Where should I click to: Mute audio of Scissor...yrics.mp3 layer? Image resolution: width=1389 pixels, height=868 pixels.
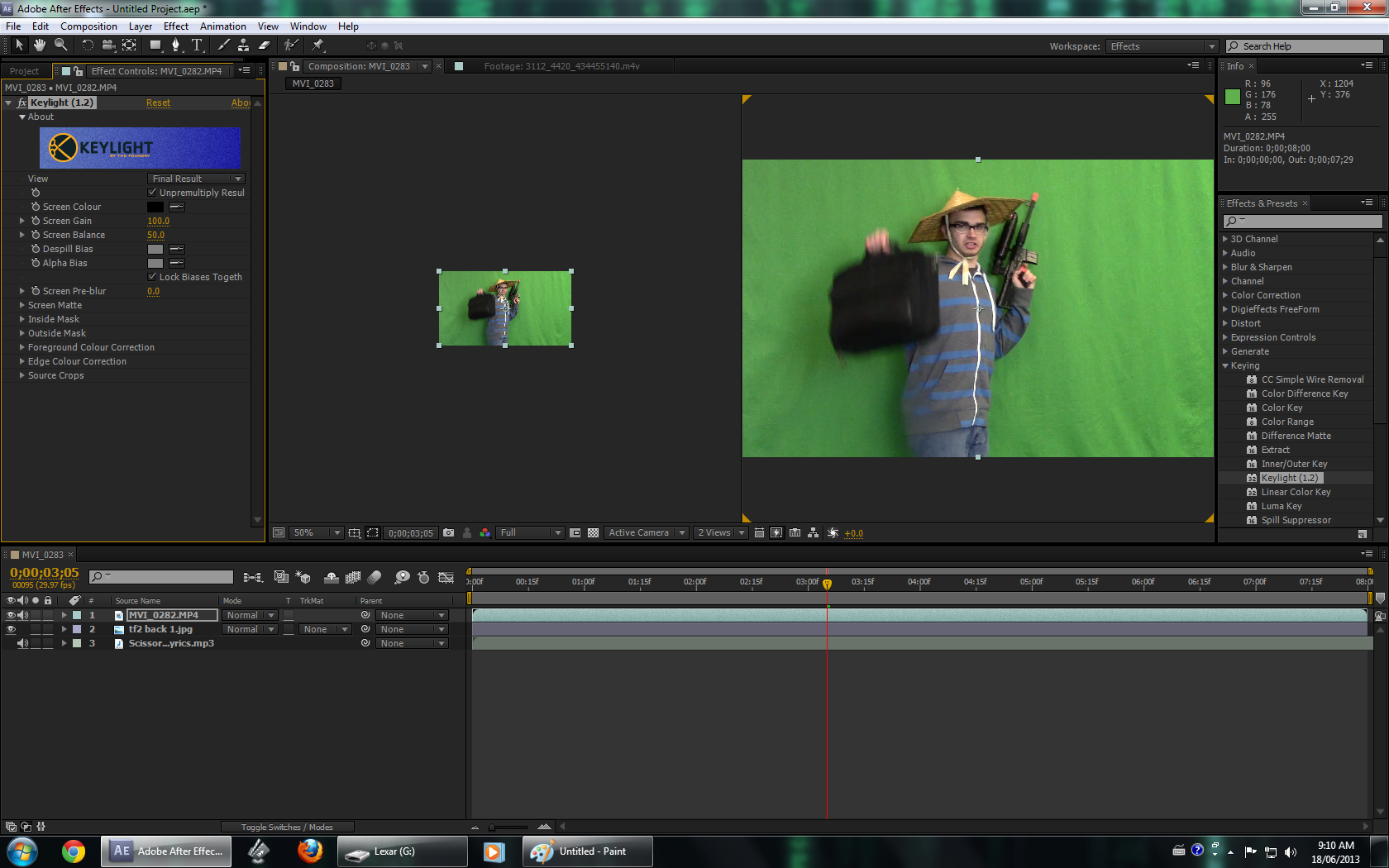click(x=23, y=643)
